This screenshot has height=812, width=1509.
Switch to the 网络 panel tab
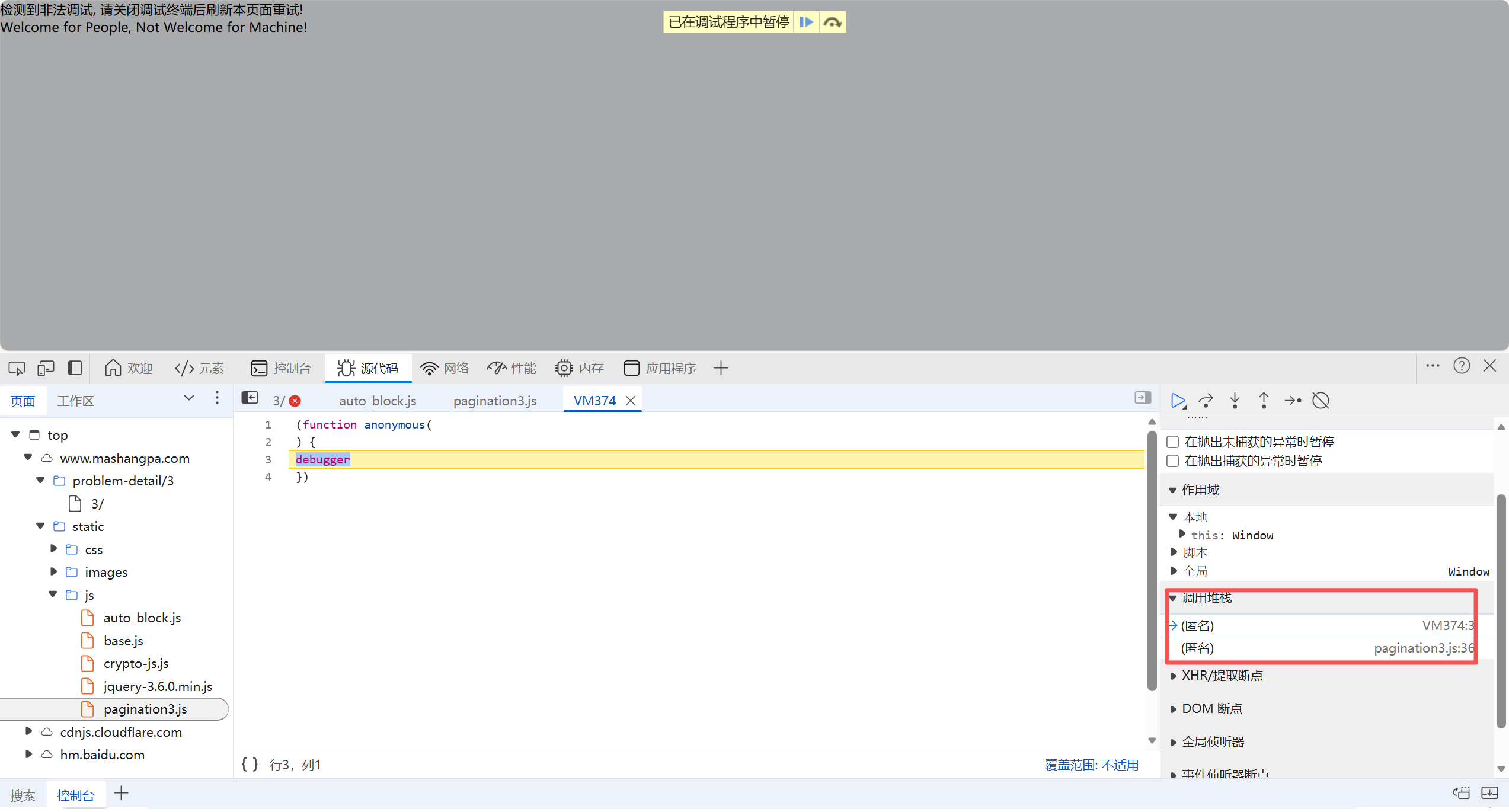pyautogui.click(x=445, y=368)
